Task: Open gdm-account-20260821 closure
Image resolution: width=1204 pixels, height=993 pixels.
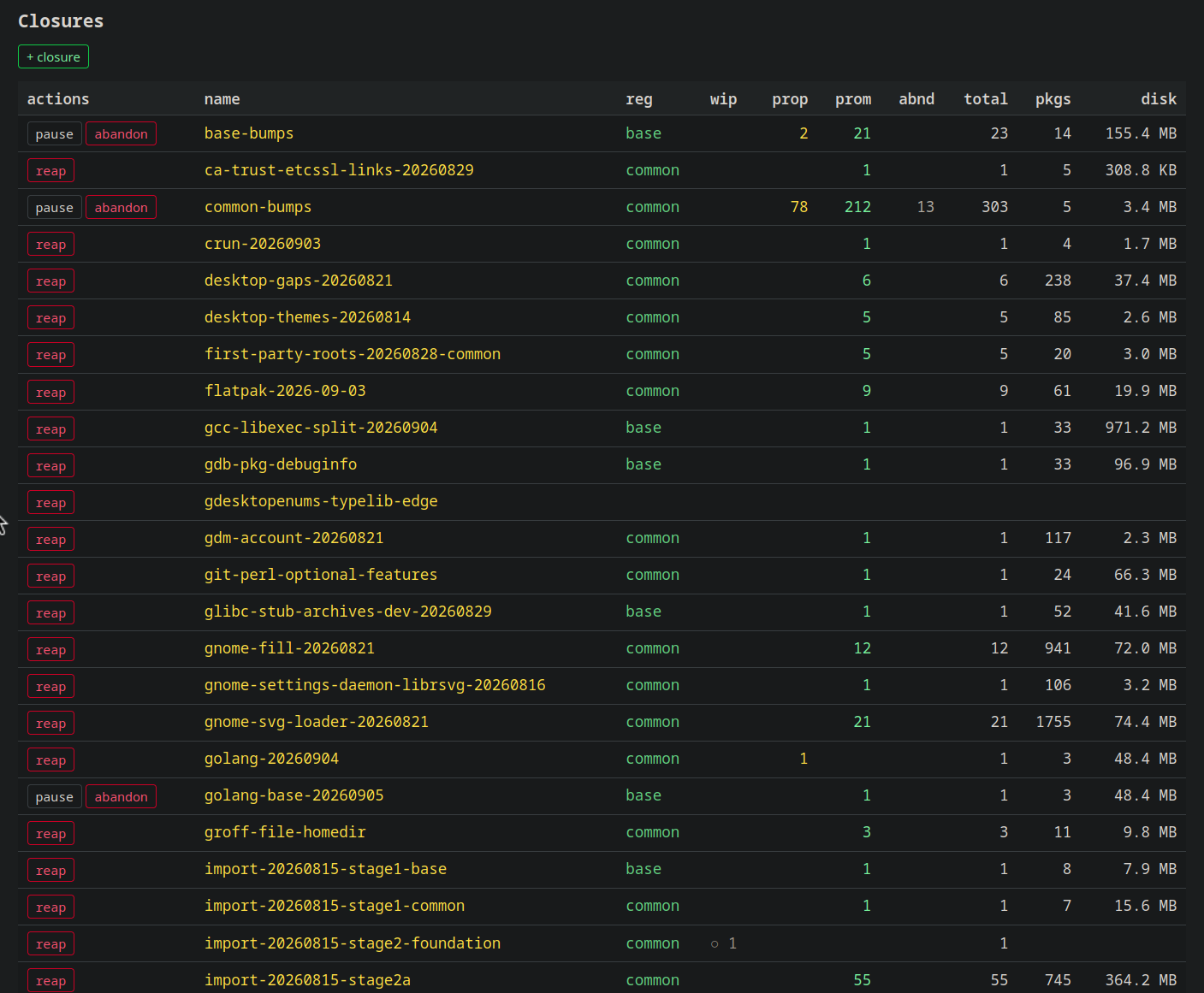Action: point(294,538)
